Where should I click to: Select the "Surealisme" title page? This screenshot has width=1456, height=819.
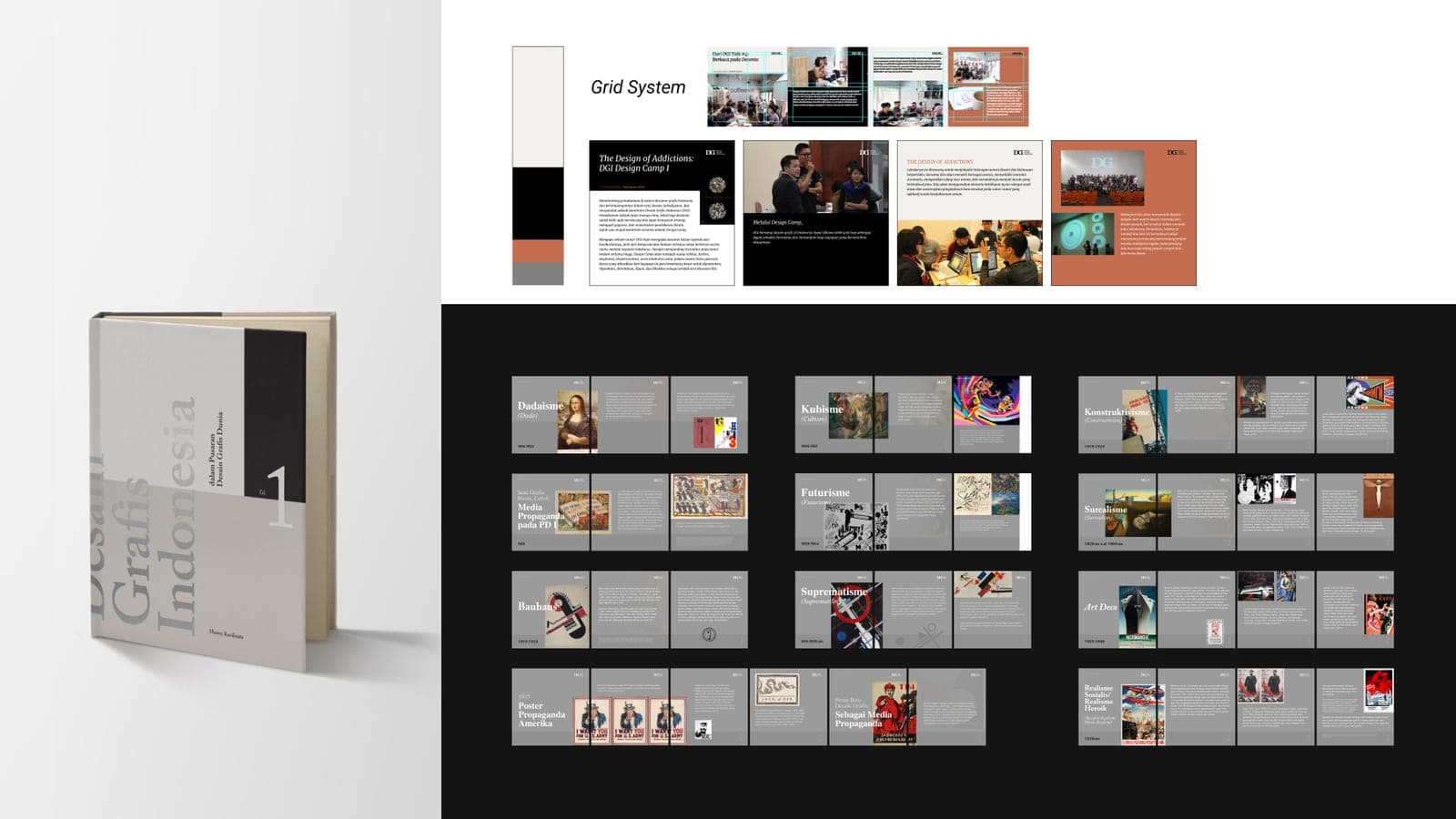(1117, 512)
